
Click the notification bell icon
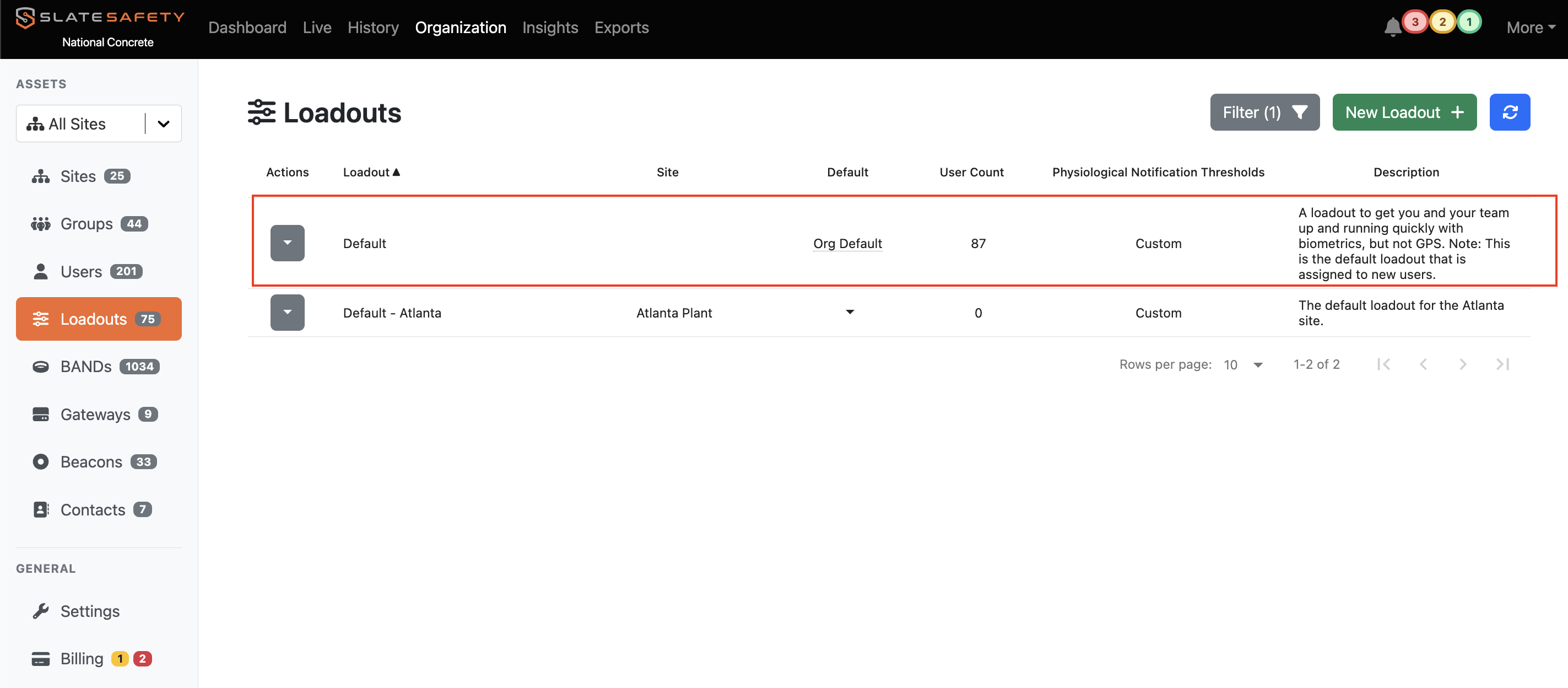point(1392,28)
